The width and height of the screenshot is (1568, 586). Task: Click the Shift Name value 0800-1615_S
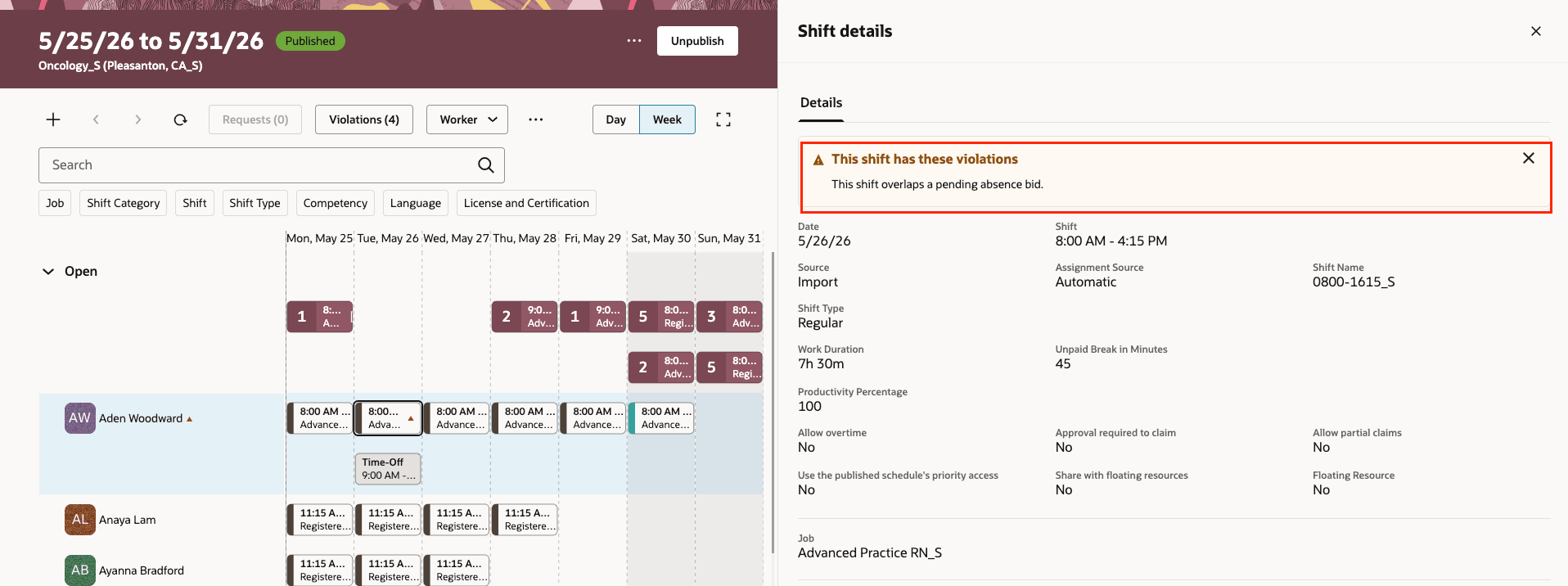pos(1354,282)
